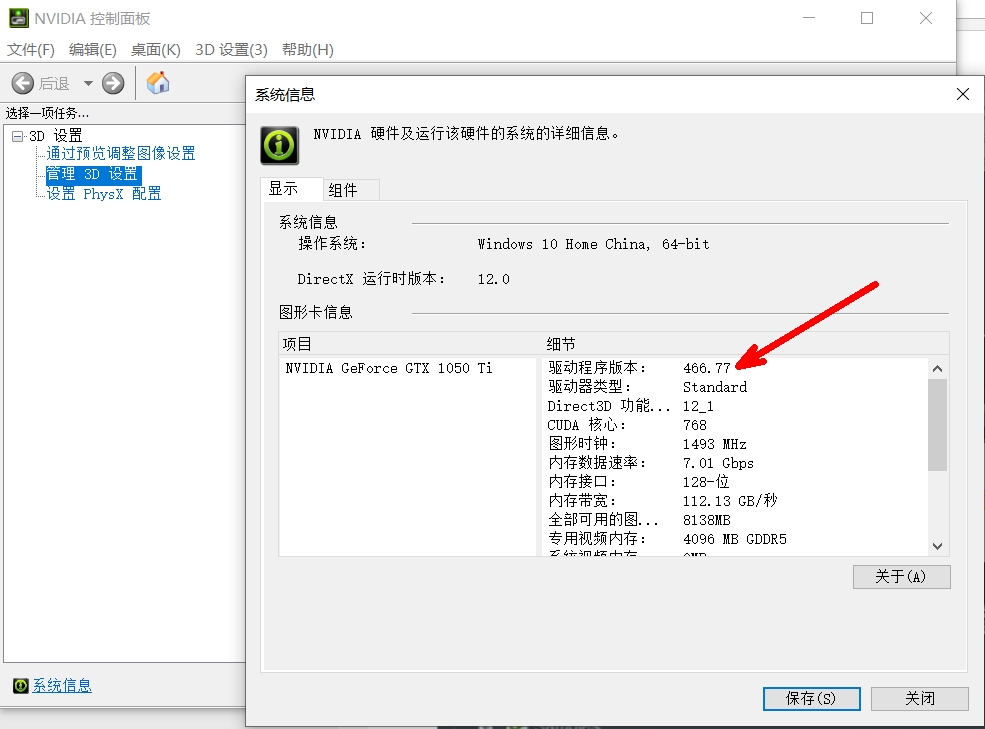Maximize the NVIDIA 控制面板 window
Image resolution: width=985 pixels, height=729 pixels.
[867, 18]
